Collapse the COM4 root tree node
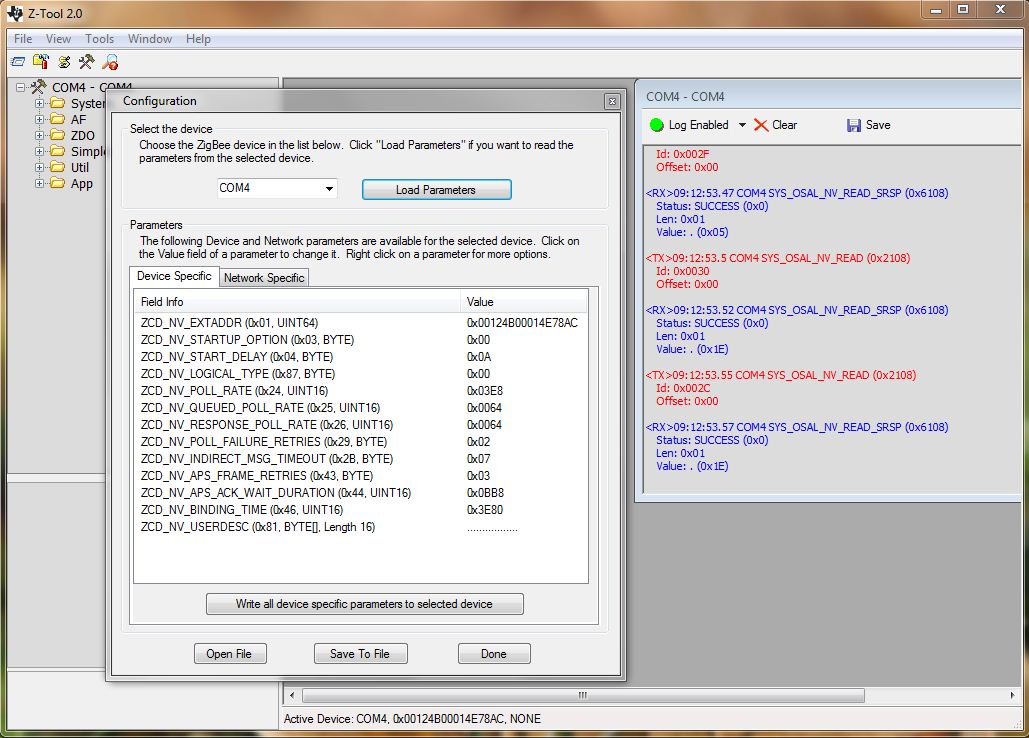 [20, 87]
